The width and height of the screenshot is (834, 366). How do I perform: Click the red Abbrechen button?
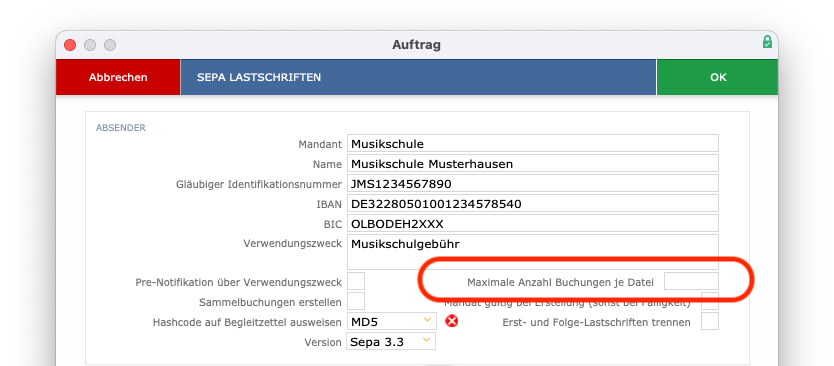tap(118, 77)
